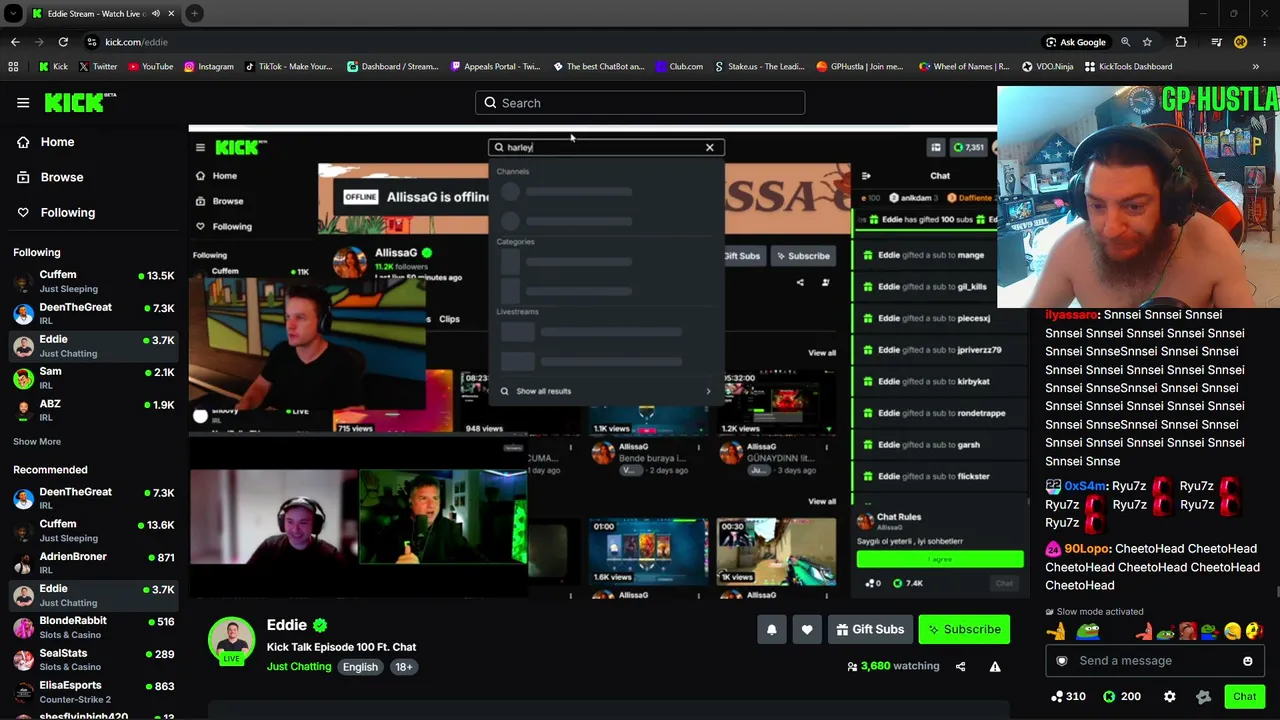Share the stream using the share icon

(960, 666)
